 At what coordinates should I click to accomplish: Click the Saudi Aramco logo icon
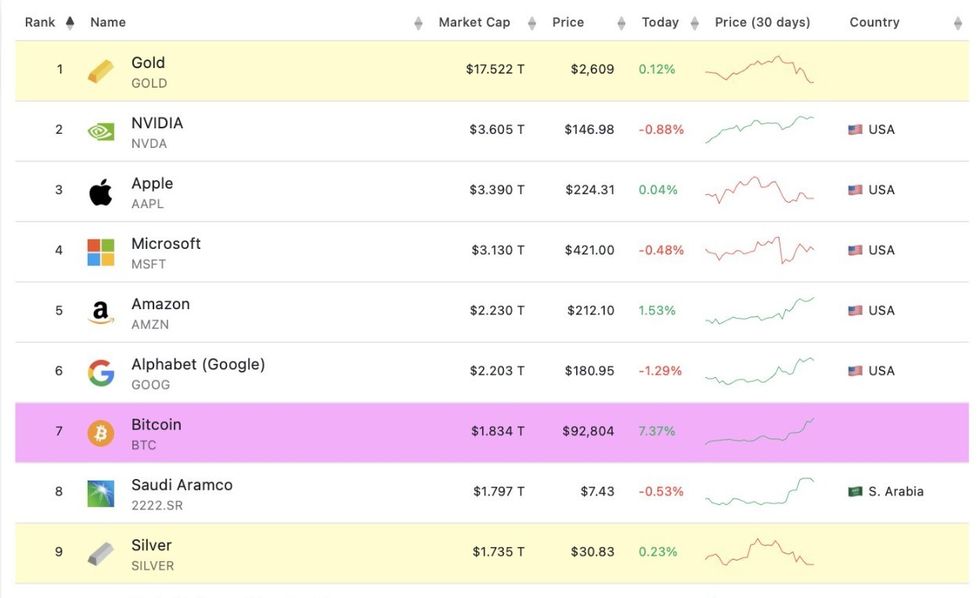[101, 493]
